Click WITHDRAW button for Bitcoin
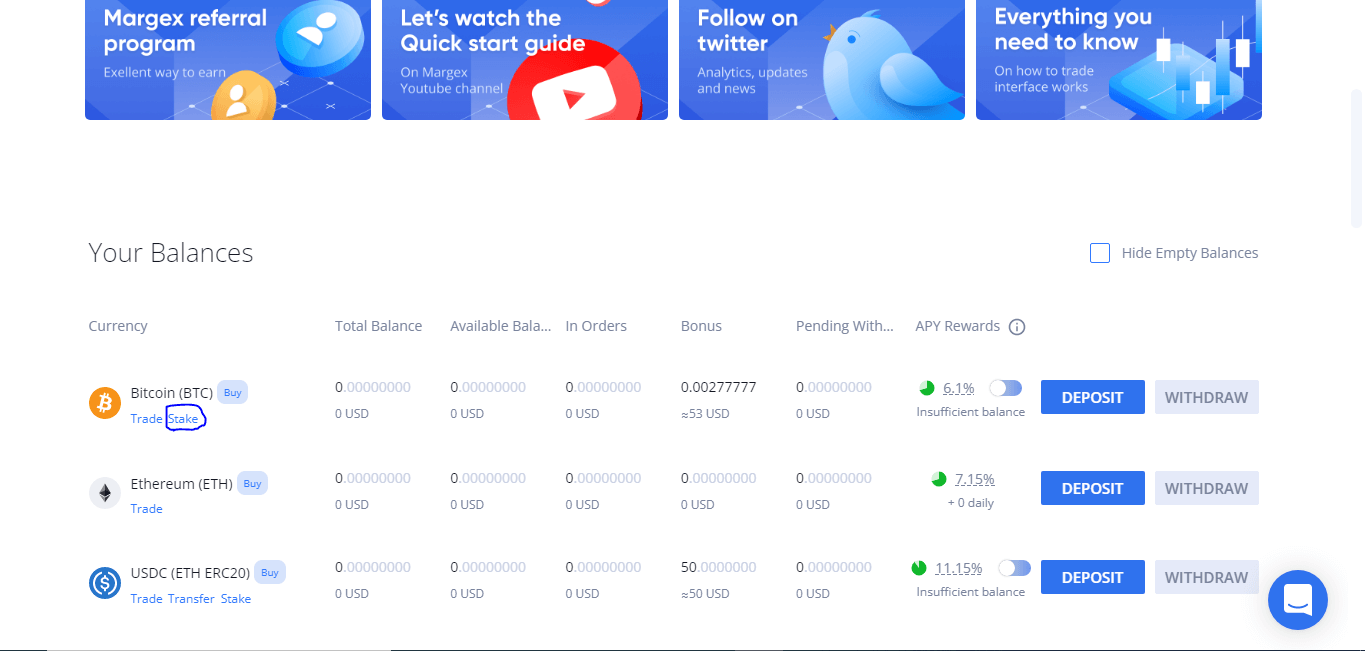Image resolution: width=1365 pixels, height=651 pixels. (x=1206, y=397)
